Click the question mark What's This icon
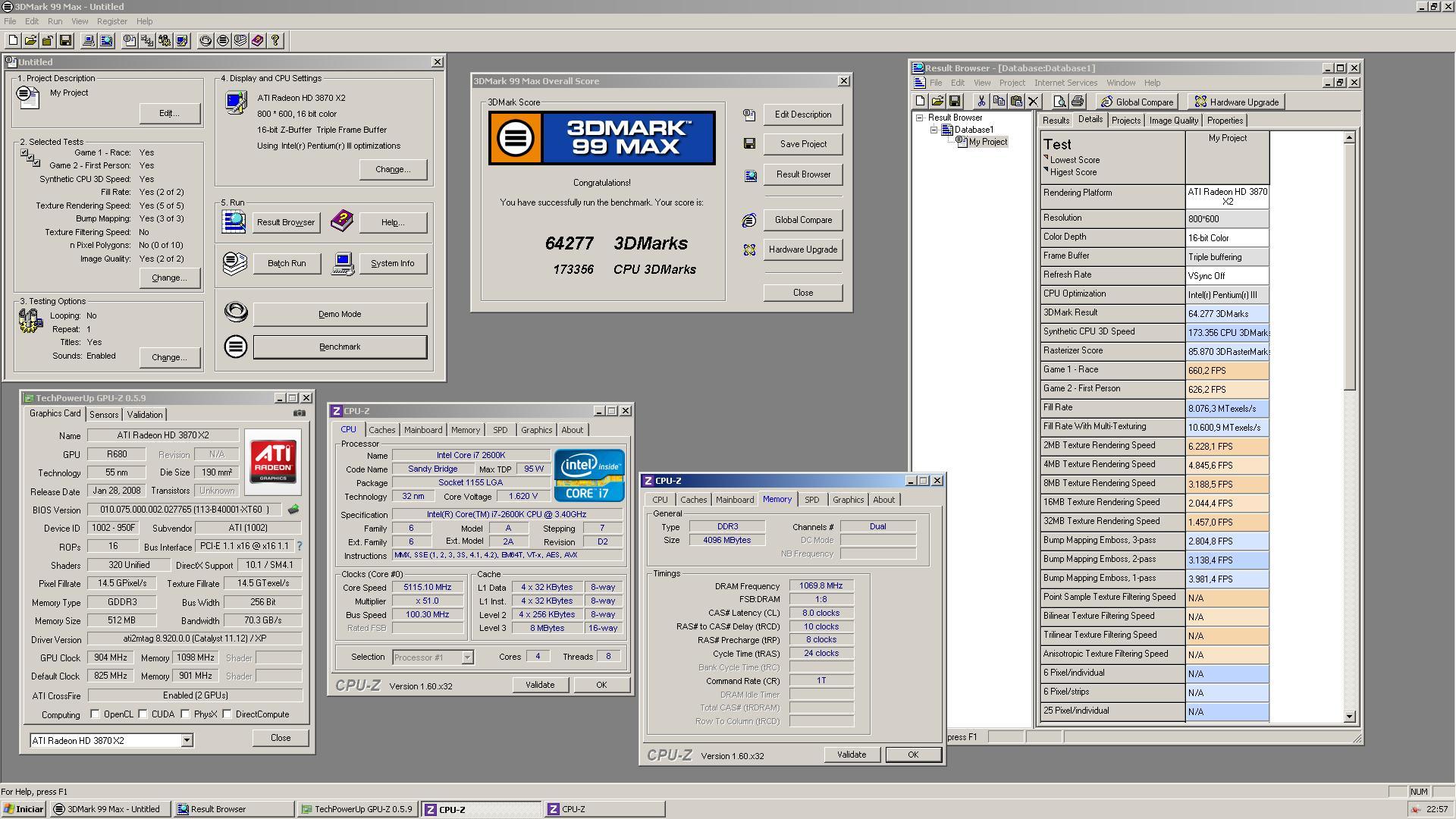The width and height of the screenshot is (1456, 819). point(275,41)
